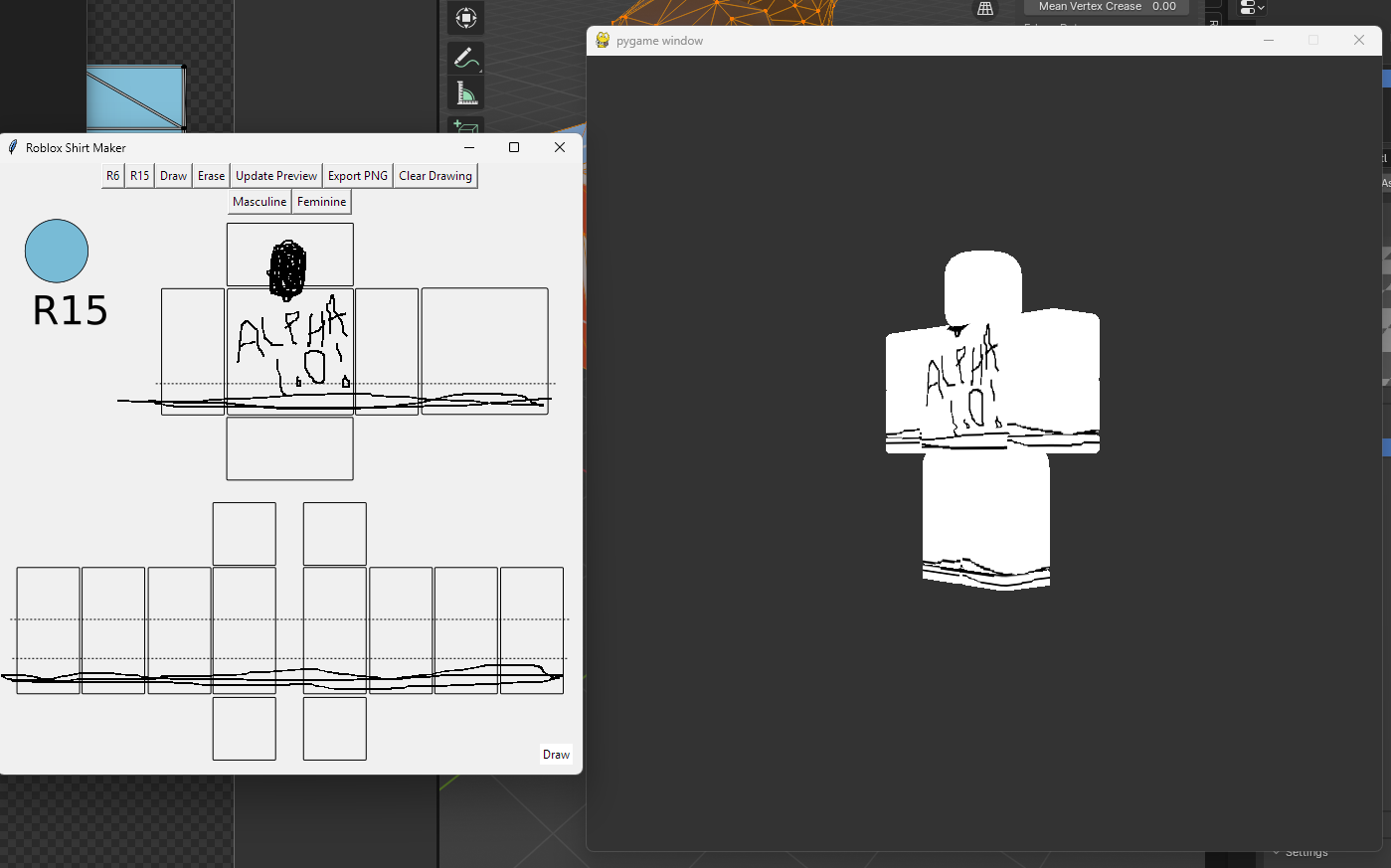Open the blue circle color picker

coord(57,251)
